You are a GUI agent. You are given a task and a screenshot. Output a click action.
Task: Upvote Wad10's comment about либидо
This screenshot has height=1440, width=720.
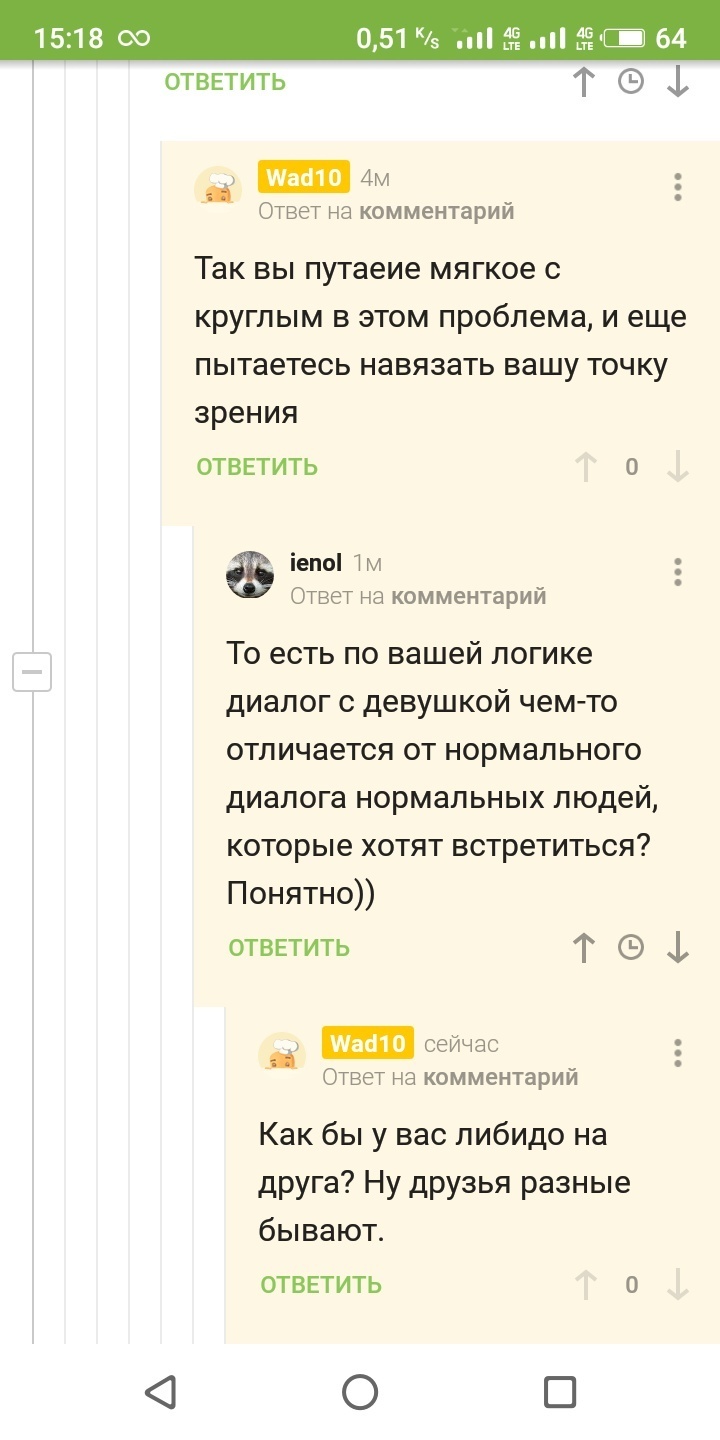point(585,1285)
